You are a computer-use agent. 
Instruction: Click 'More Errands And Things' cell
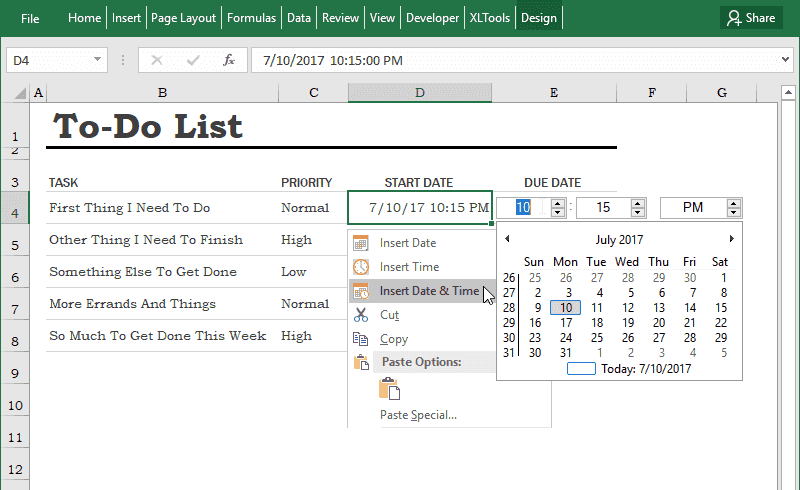click(162, 304)
